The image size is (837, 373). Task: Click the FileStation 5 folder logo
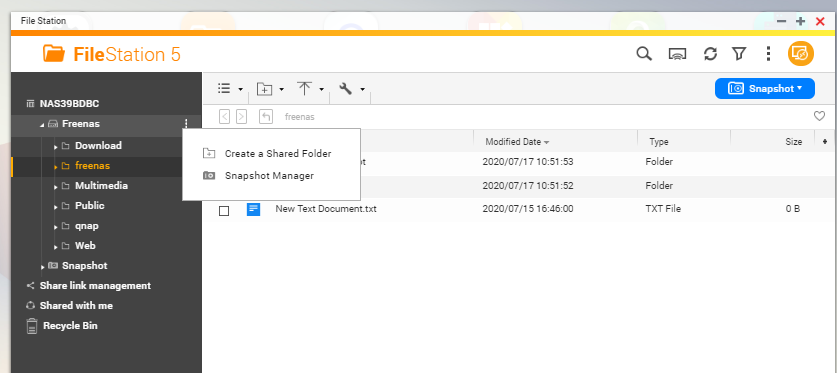[x=54, y=53]
